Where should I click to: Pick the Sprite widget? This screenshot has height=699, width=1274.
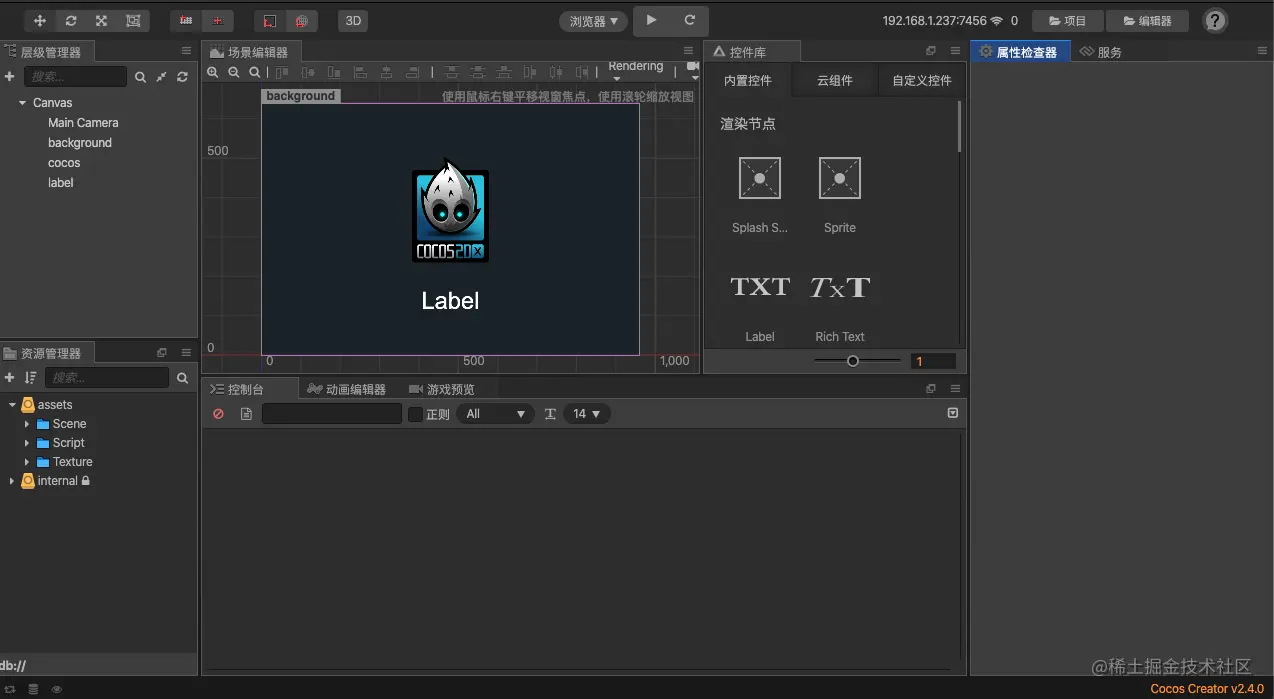coord(840,194)
